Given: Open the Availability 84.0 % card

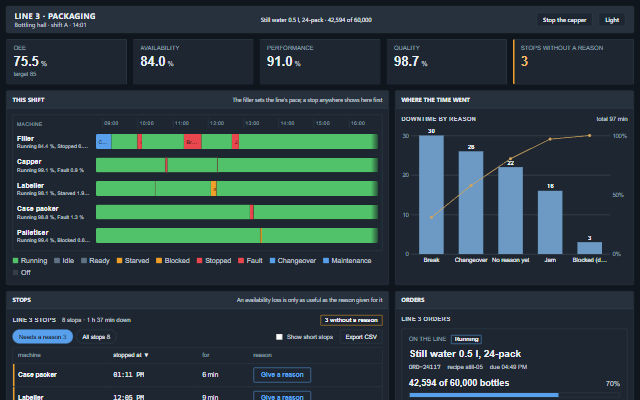Looking at the screenshot, I should click(x=193, y=62).
